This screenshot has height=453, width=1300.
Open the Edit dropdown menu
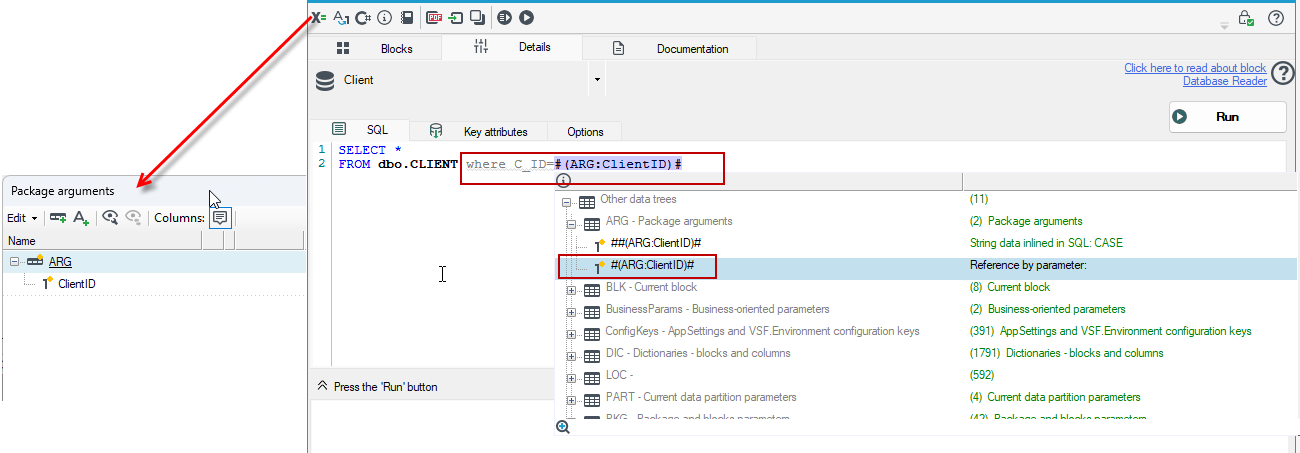pyautogui.click(x=22, y=217)
